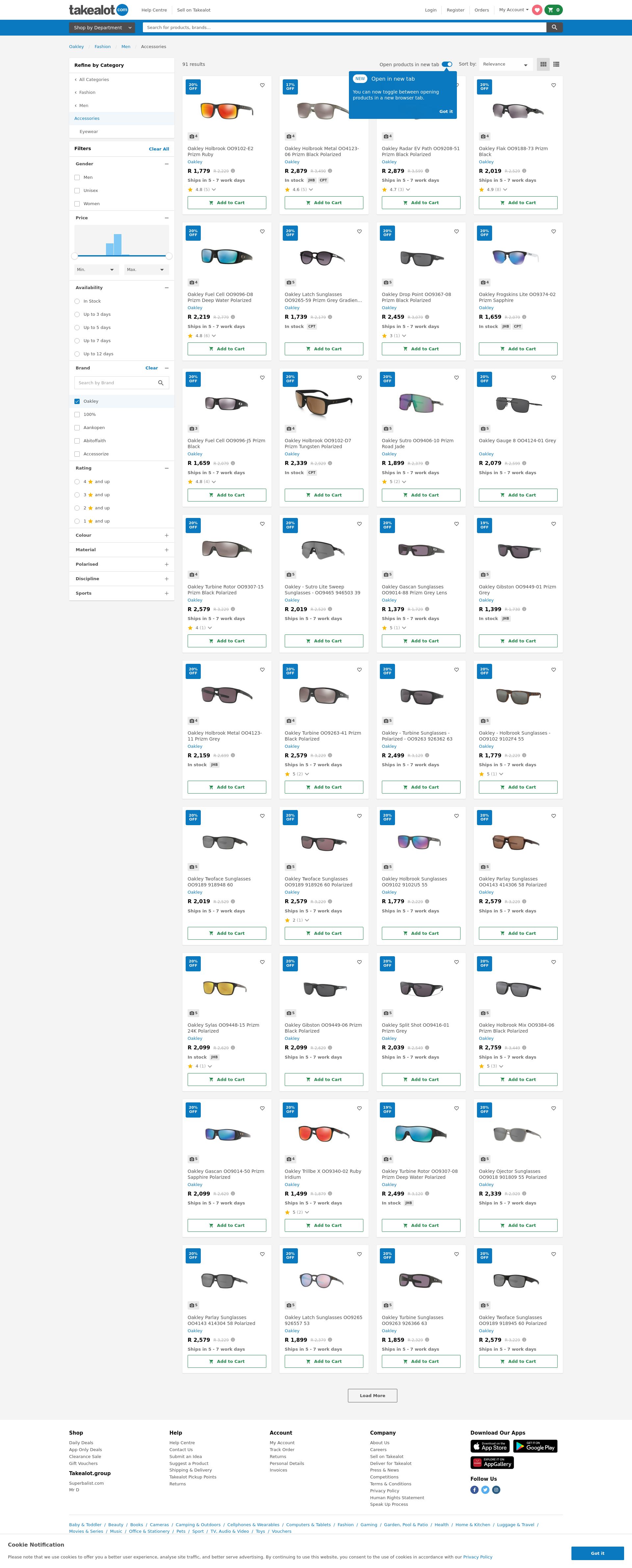
Task: Open the My Account dropdown menu
Action: [x=513, y=10]
